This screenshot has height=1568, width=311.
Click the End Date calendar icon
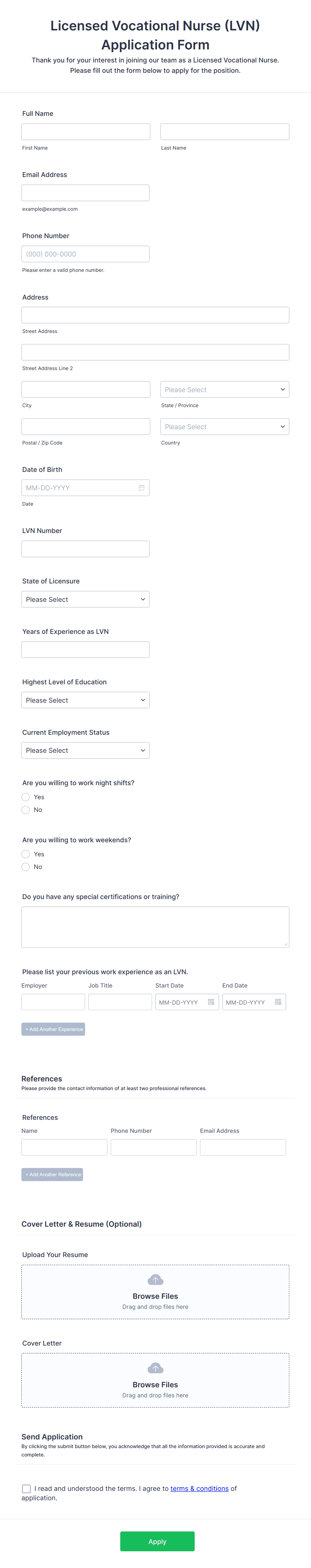(278, 1002)
